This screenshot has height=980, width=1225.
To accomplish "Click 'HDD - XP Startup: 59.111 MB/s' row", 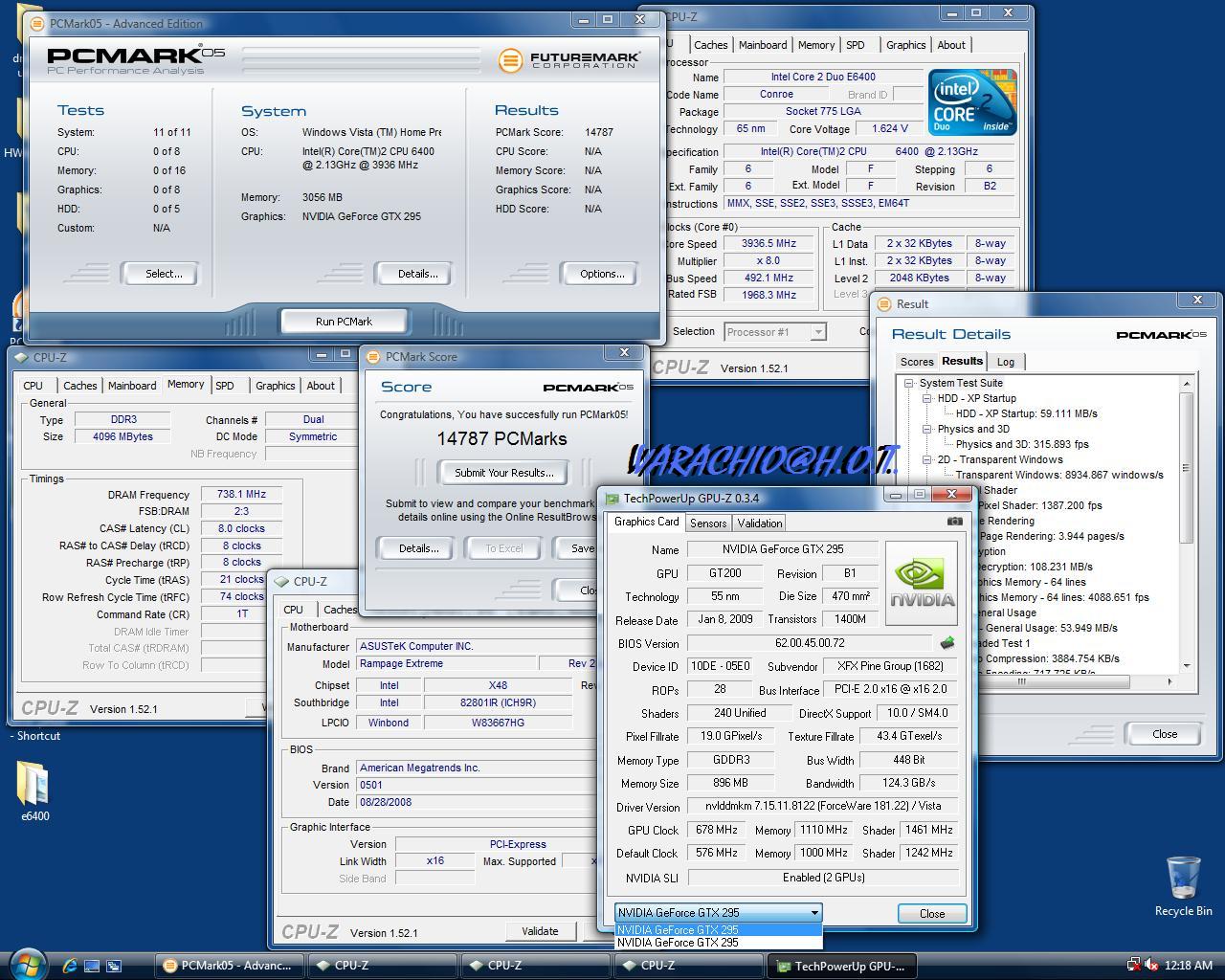I will tap(1026, 413).
